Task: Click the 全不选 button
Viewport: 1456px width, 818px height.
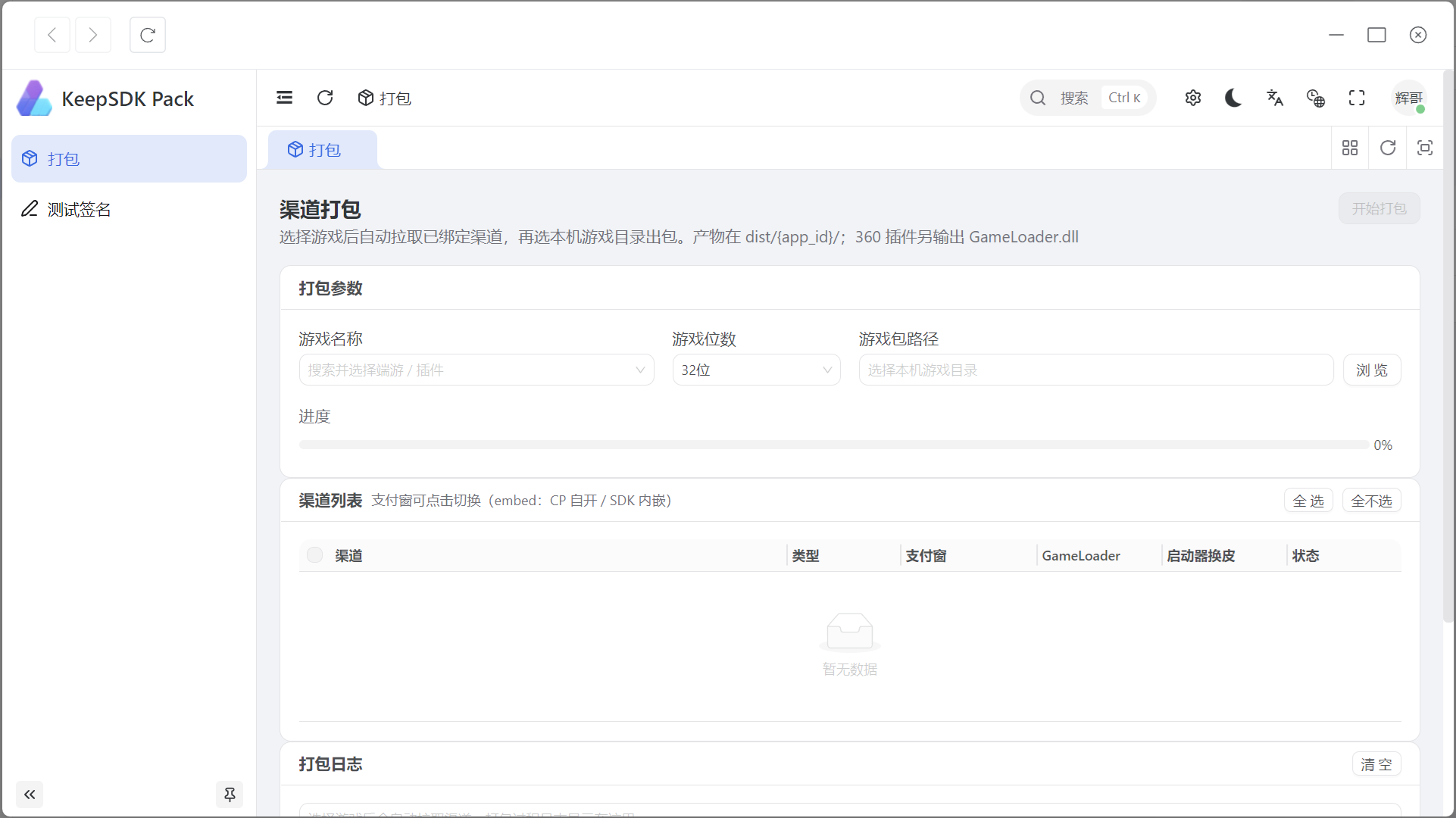Action: (x=1372, y=501)
